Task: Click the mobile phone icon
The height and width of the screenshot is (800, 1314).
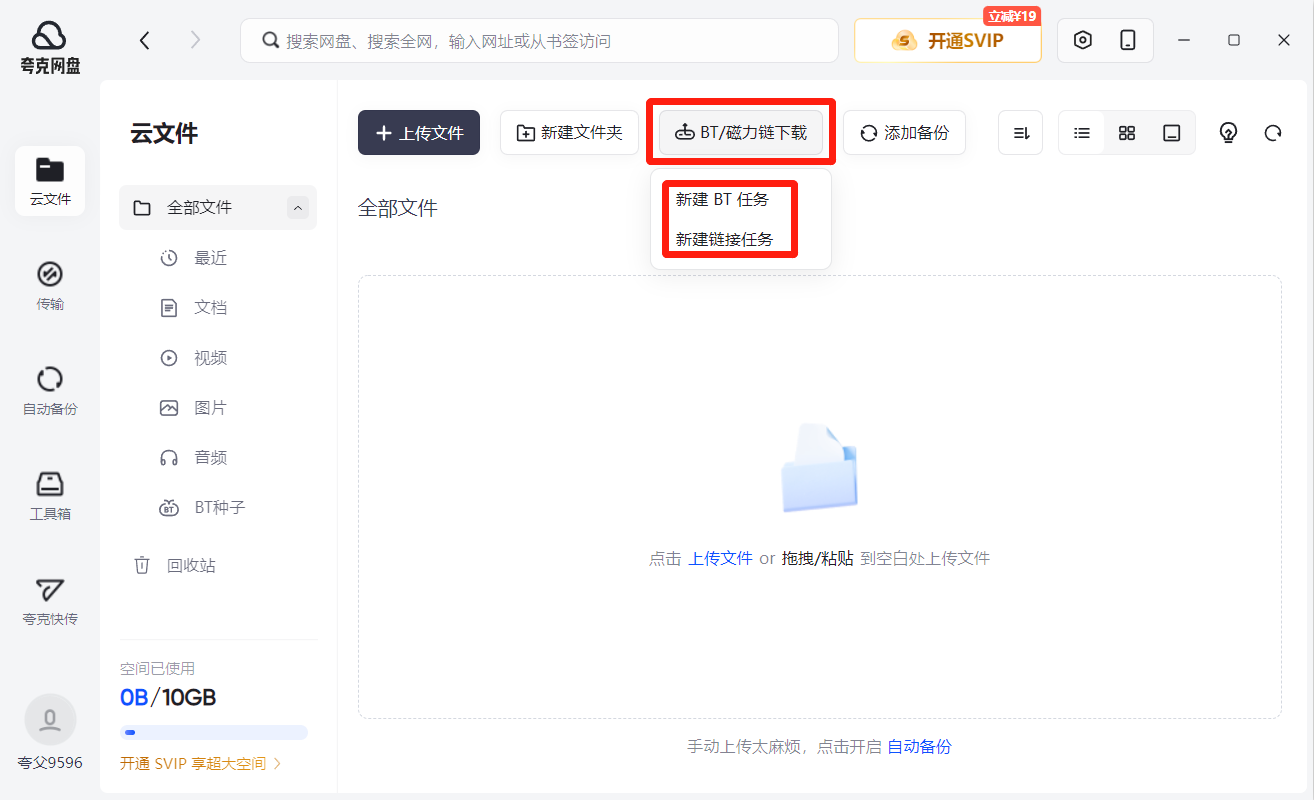Action: pos(1128,40)
